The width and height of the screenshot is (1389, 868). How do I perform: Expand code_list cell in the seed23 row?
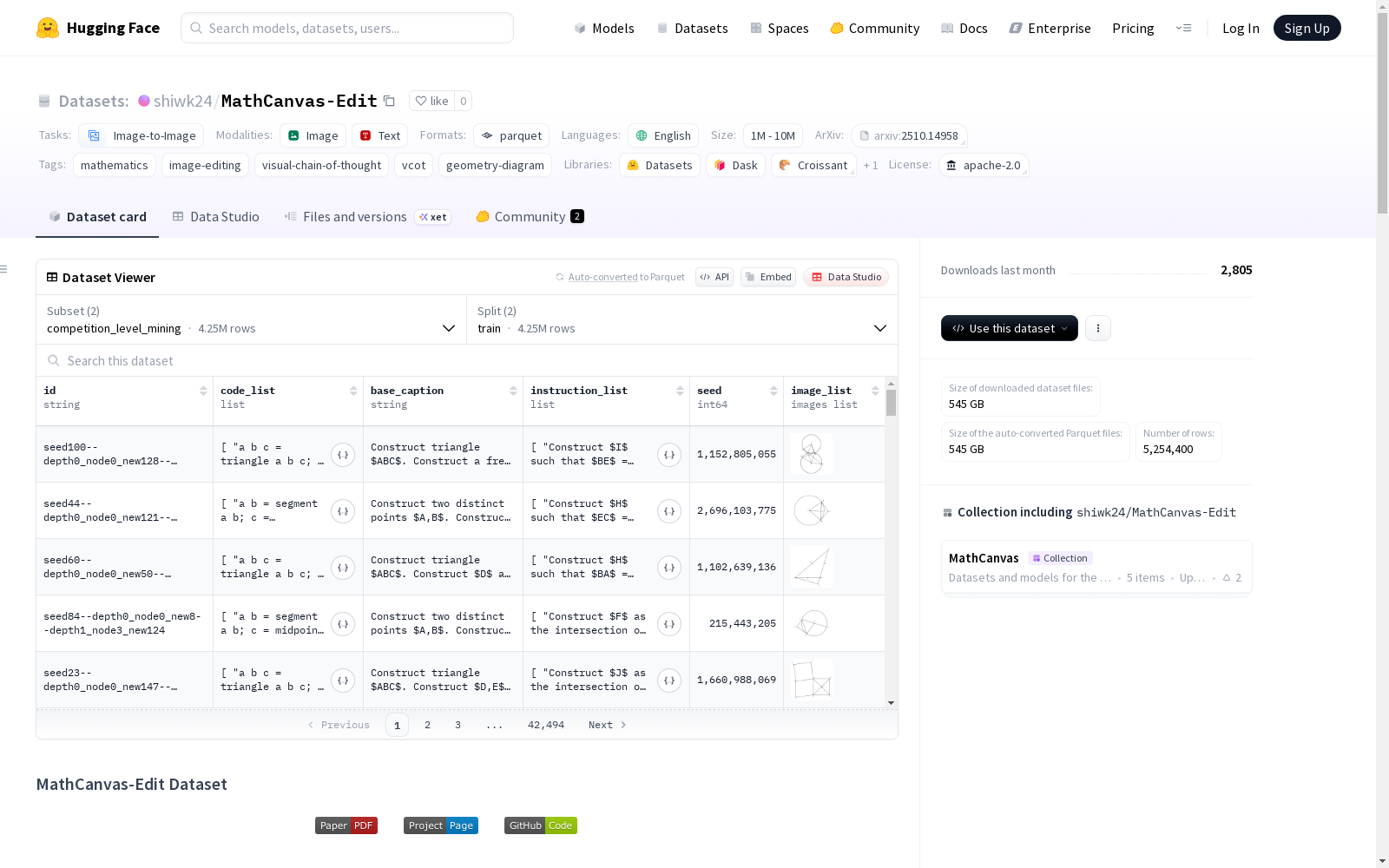(x=343, y=681)
